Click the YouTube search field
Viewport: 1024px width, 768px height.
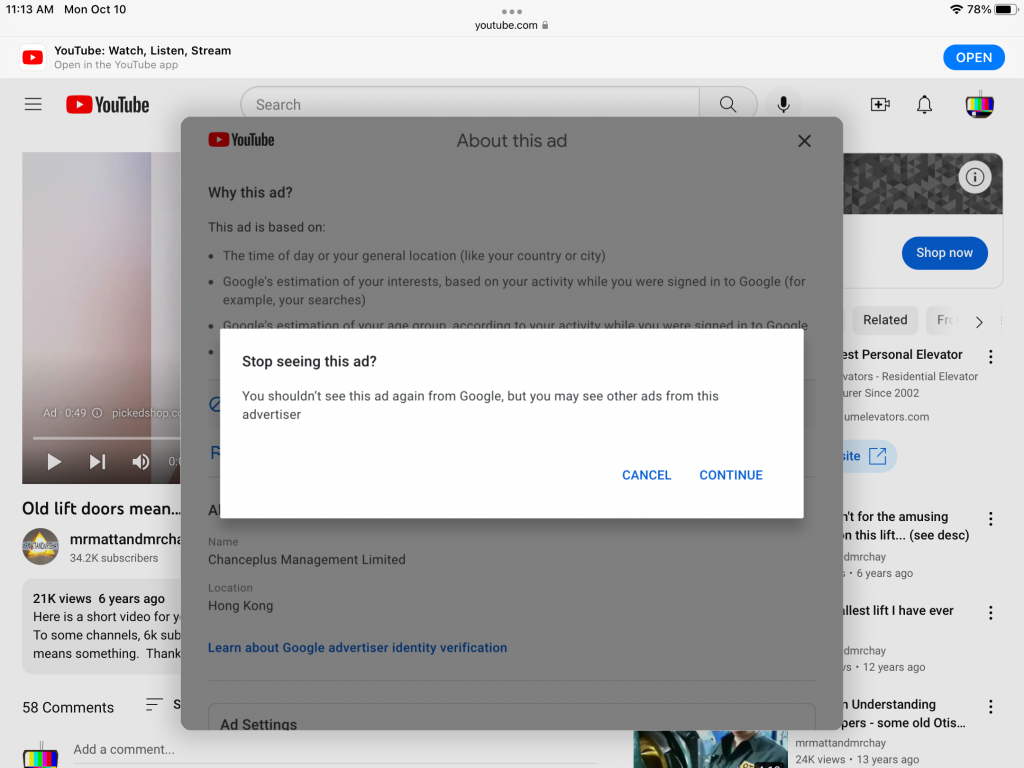(x=470, y=105)
